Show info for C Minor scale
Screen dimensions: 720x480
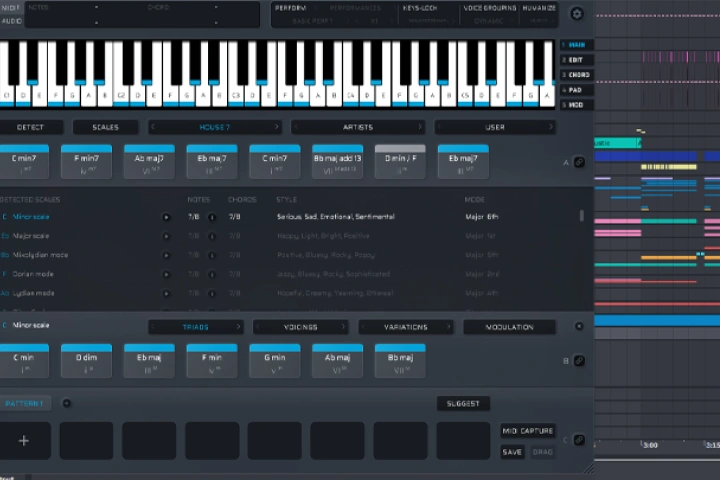tap(212, 217)
